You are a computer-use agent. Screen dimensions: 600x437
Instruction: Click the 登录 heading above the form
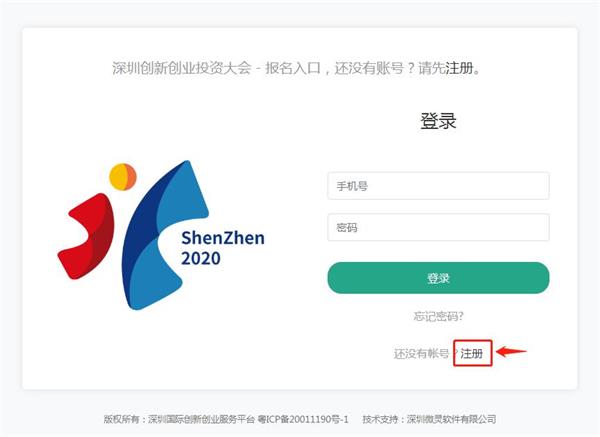pyautogui.click(x=438, y=121)
